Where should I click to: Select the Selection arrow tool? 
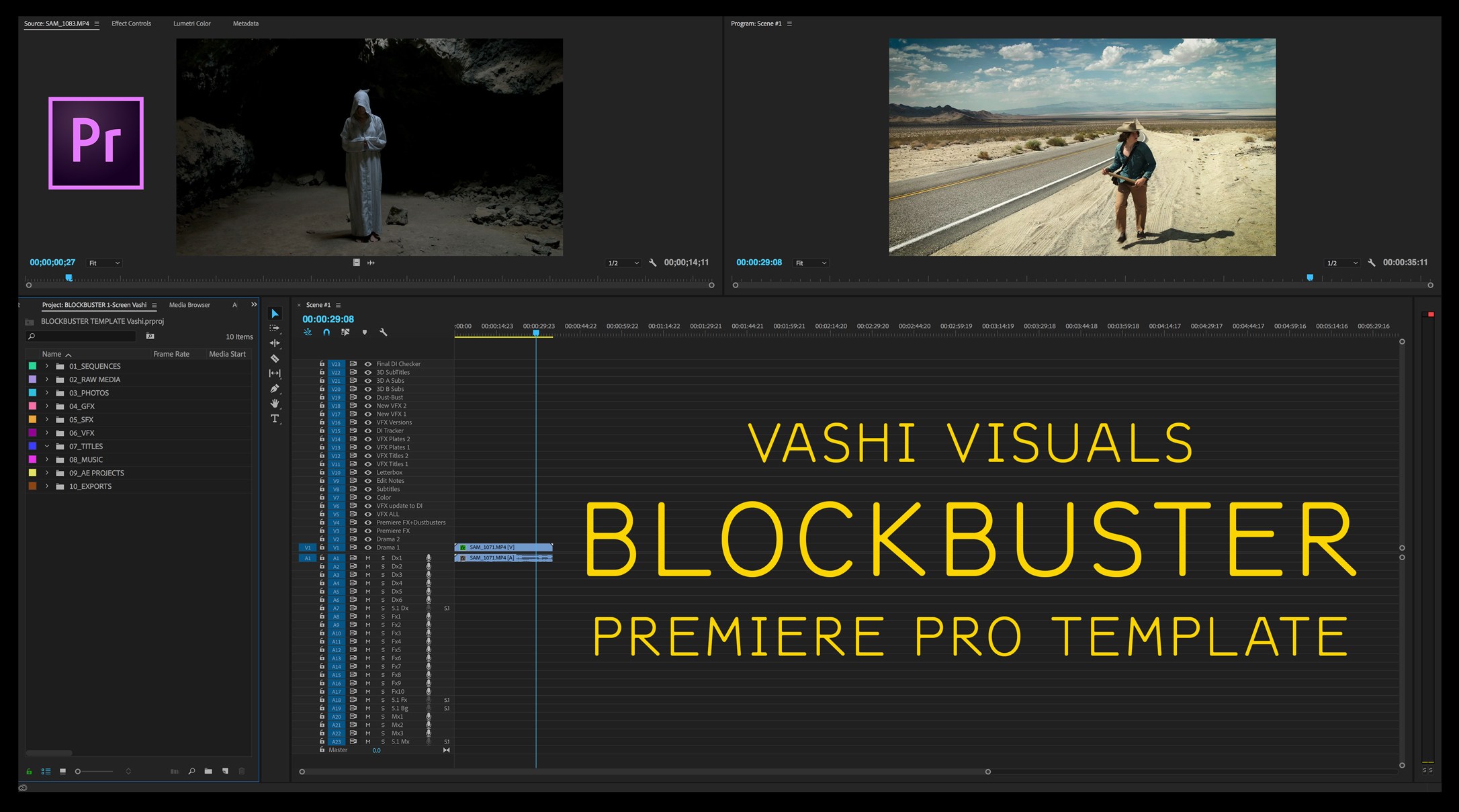[x=275, y=314]
